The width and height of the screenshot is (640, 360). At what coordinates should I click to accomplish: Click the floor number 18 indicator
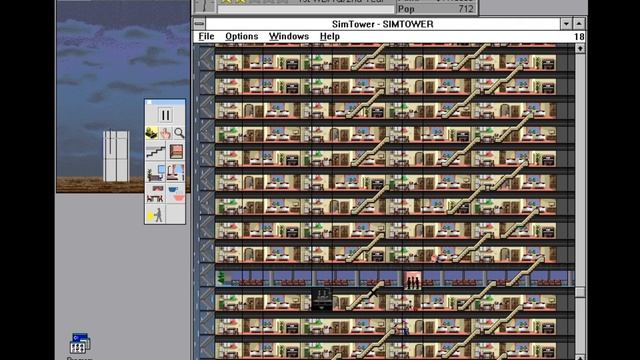[x=579, y=37]
